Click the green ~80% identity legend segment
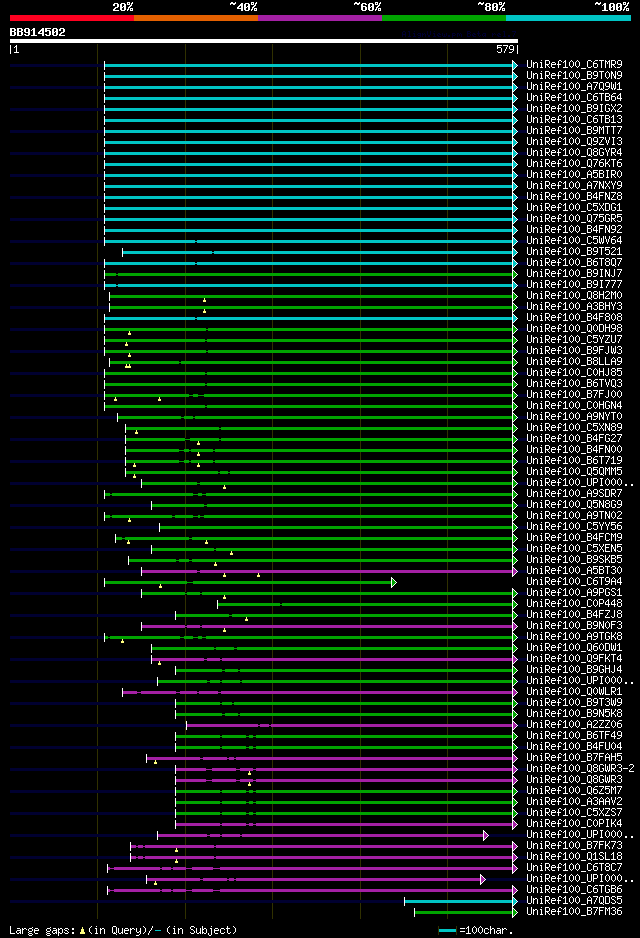The width and height of the screenshot is (640, 938). click(x=444, y=18)
